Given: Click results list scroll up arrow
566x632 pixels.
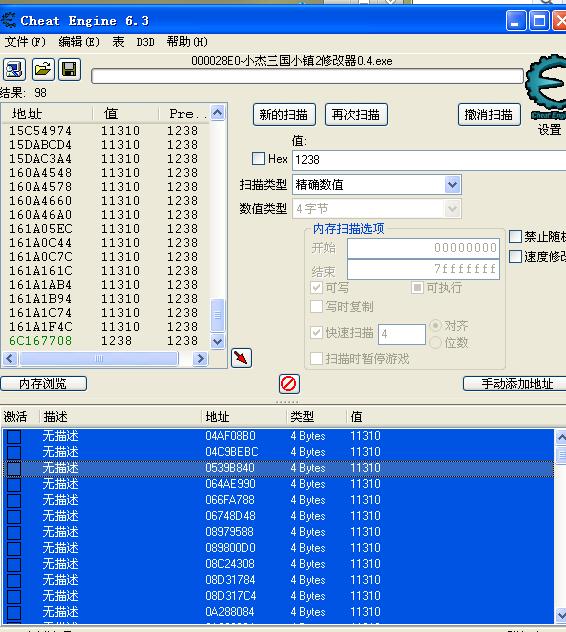Looking at the screenshot, I should tap(218, 112).
